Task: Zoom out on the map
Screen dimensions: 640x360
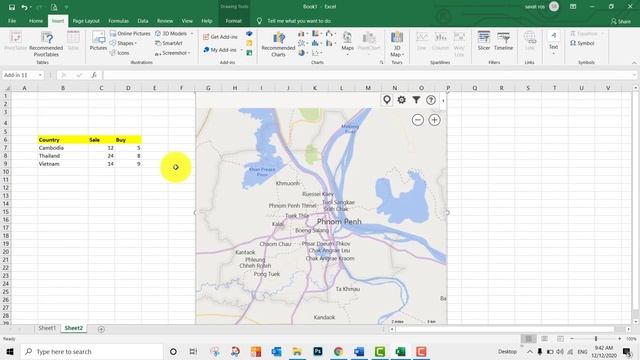Action: 418,120
